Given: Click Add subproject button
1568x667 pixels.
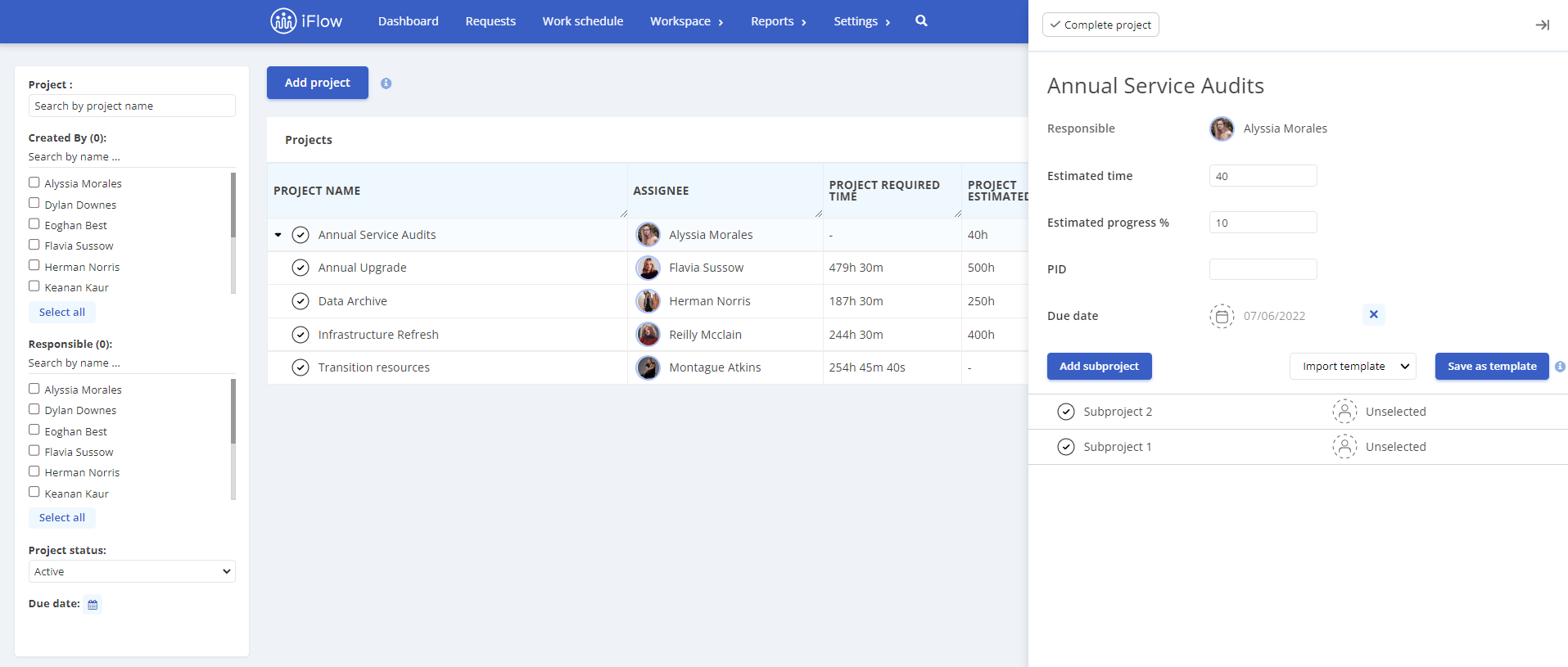Looking at the screenshot, I should pyautogui.click(x=1100, y=367).
